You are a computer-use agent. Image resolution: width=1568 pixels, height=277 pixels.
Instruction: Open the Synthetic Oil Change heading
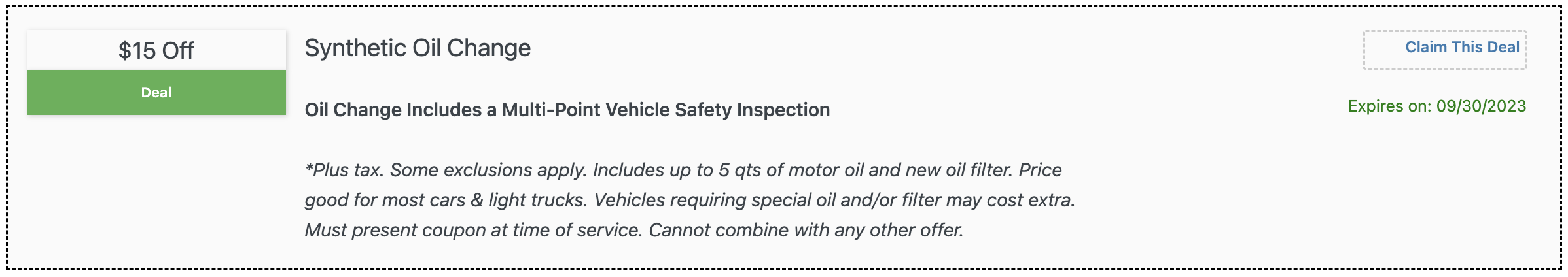[x=418, y=48]
